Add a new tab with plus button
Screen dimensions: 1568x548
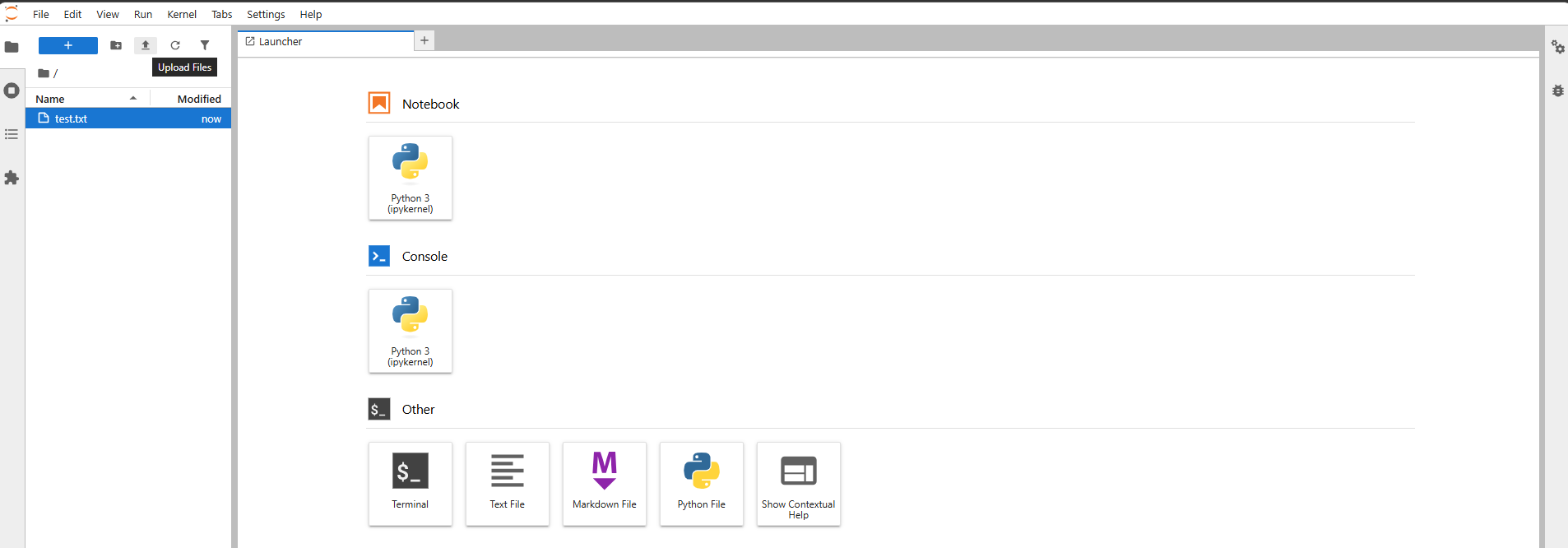(424, 40)
